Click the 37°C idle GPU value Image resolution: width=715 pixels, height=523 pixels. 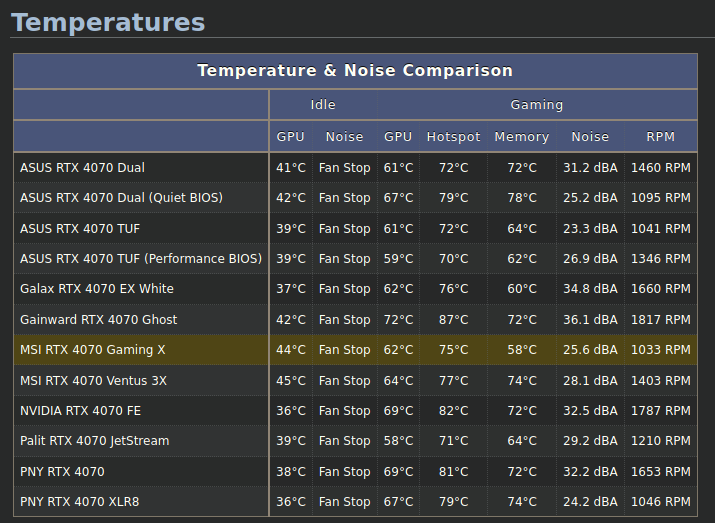click(290, 289)
